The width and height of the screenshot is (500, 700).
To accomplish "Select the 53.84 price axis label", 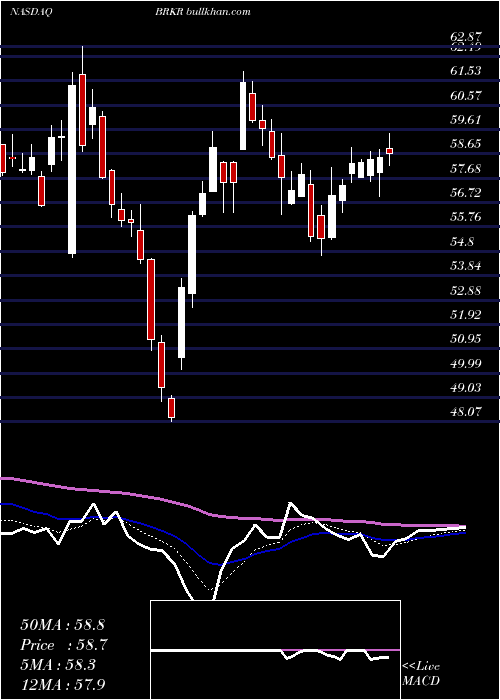I will pos(467,266).
